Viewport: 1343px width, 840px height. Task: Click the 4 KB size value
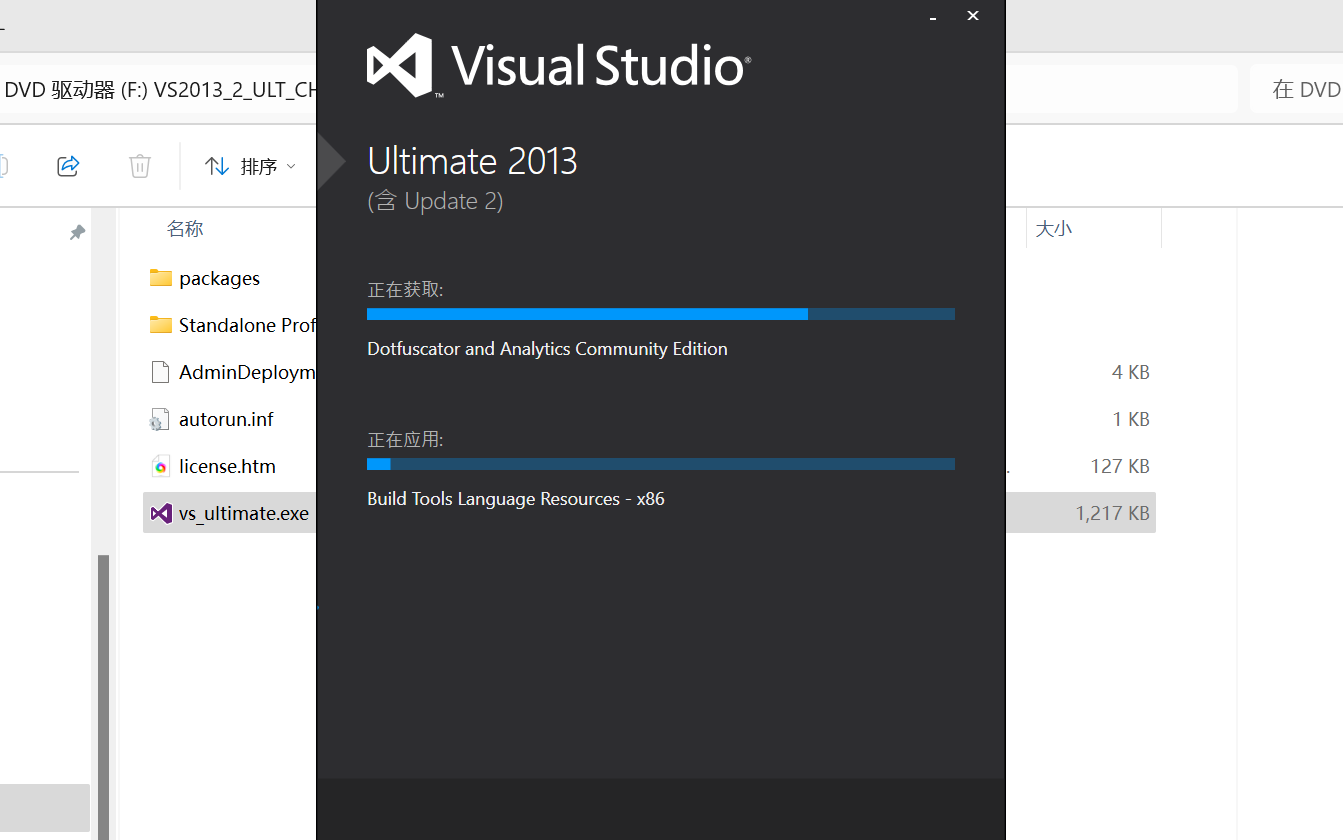[x=1131, y=372]
